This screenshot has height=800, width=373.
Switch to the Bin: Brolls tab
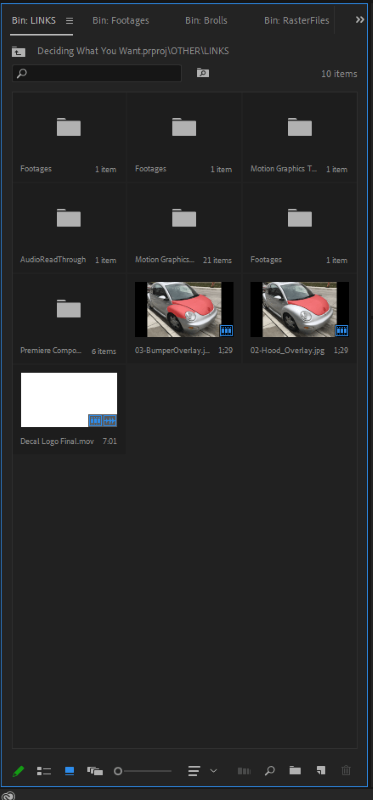(x=206, y=21)
